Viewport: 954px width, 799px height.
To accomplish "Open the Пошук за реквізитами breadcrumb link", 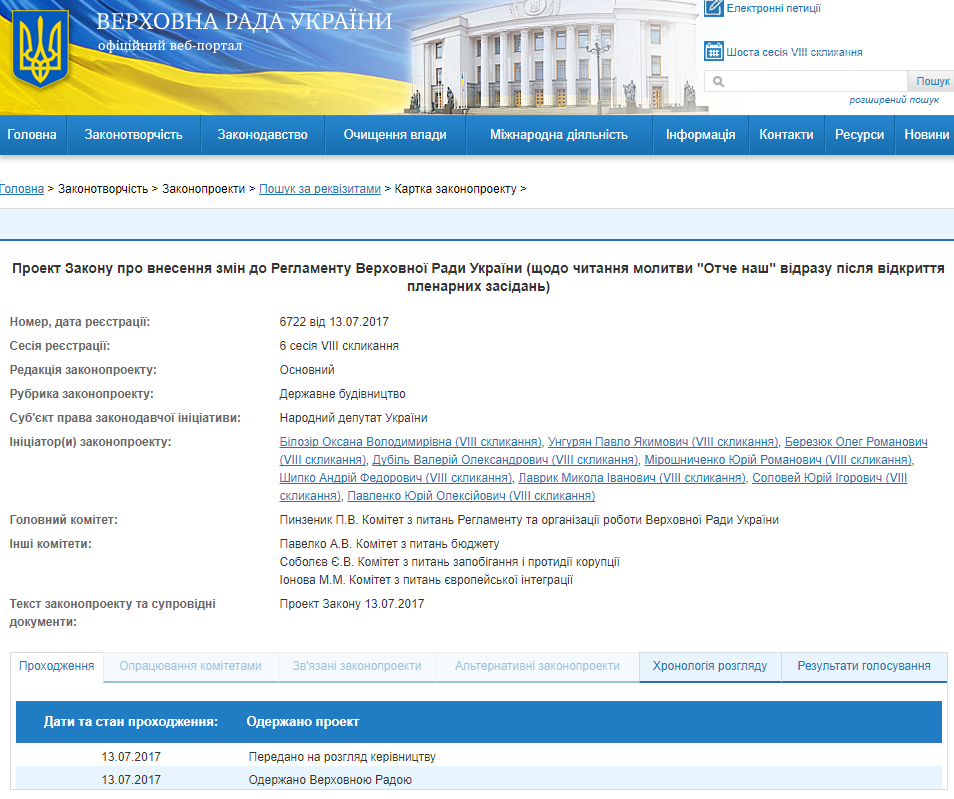I will click(320, 189).
